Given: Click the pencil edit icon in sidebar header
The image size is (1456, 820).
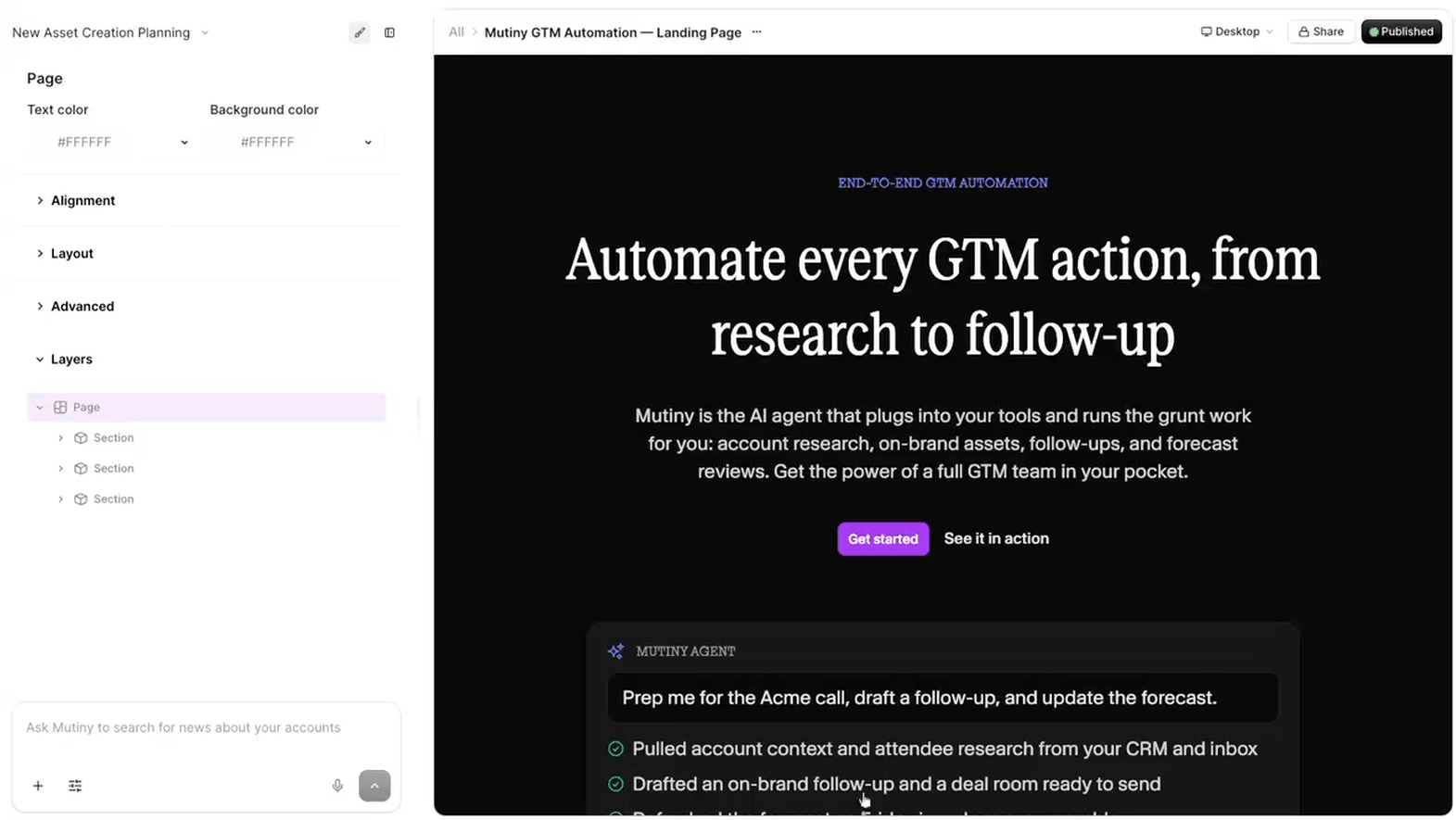Looking at the screenshot, I should (360, 32).
